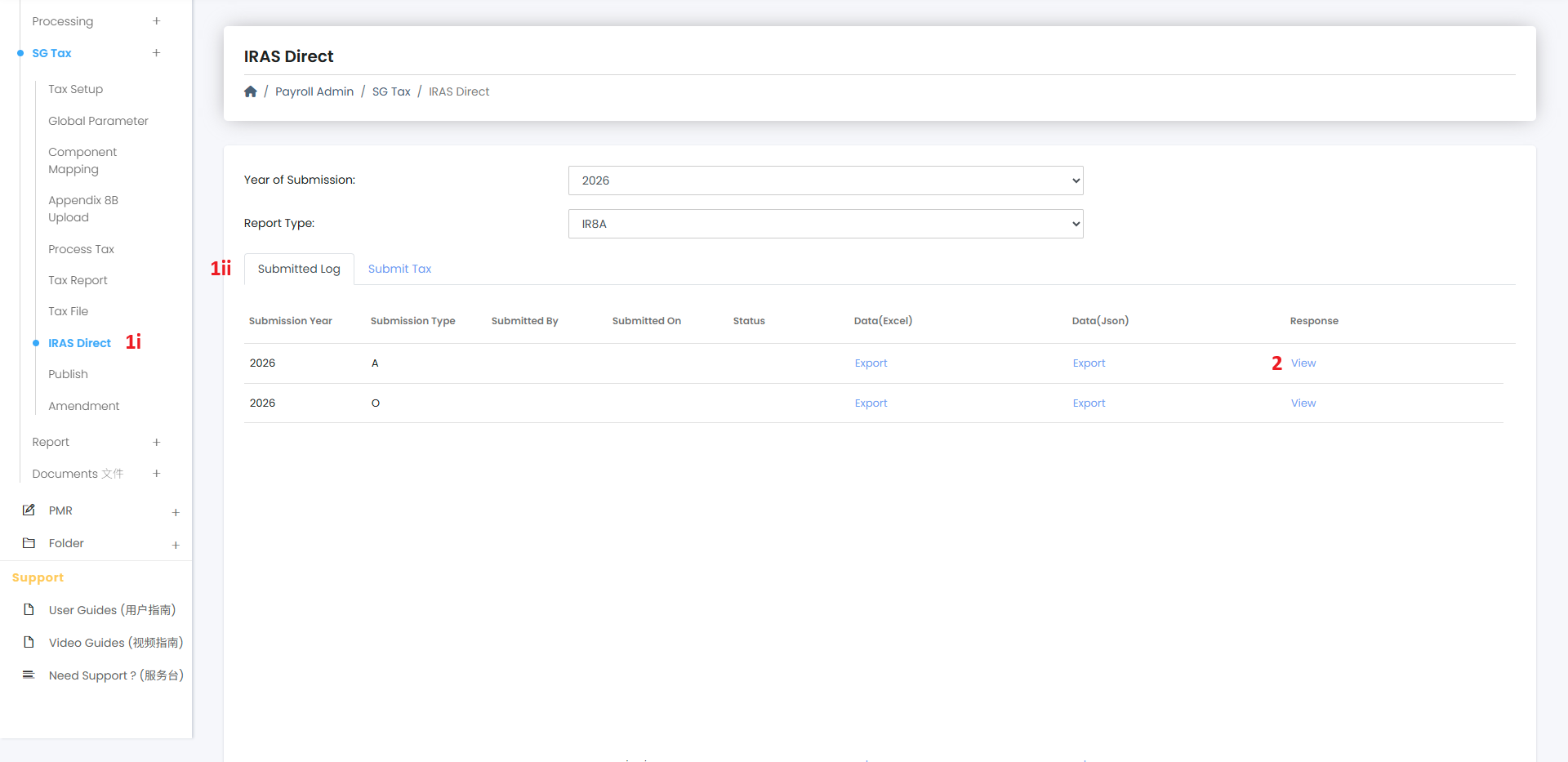Image resolution: width=1568 pixels, height=762 pixels.
Task: Click the PMR edit icon in sidebar
Action: [29, 510]
